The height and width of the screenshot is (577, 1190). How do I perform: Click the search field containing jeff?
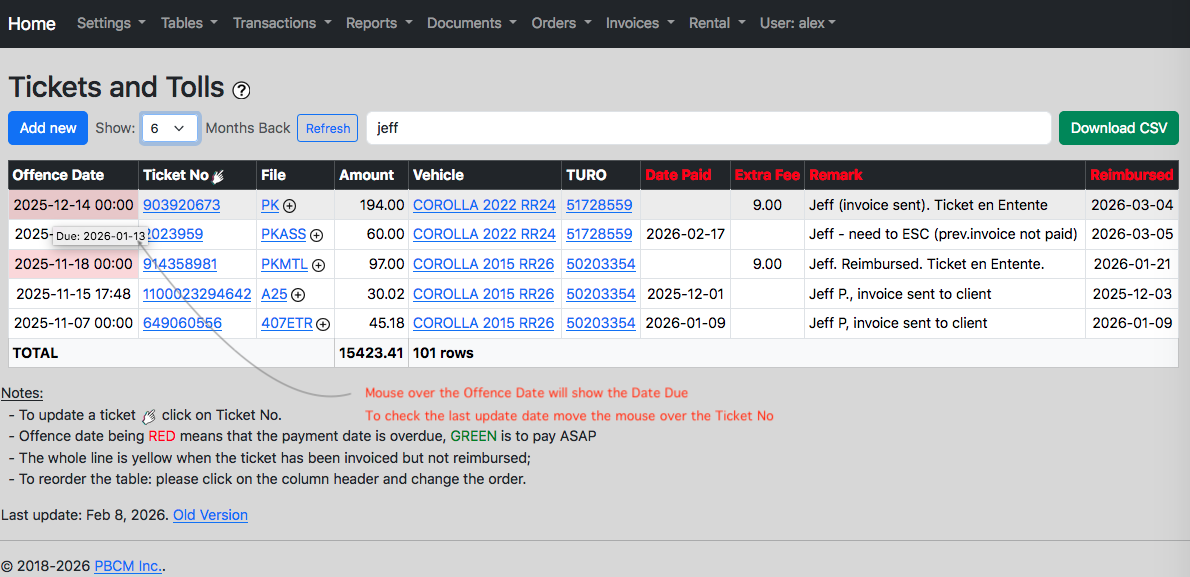(x=709, y=128)
